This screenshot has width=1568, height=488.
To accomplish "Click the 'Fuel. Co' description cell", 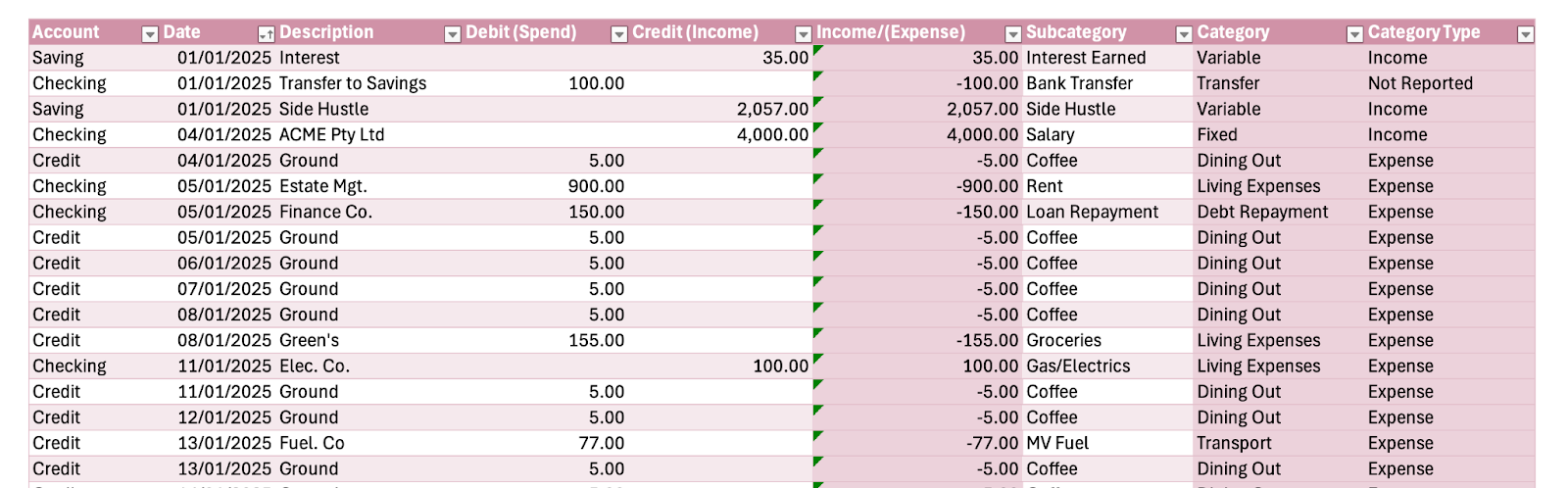I will 369,443.
